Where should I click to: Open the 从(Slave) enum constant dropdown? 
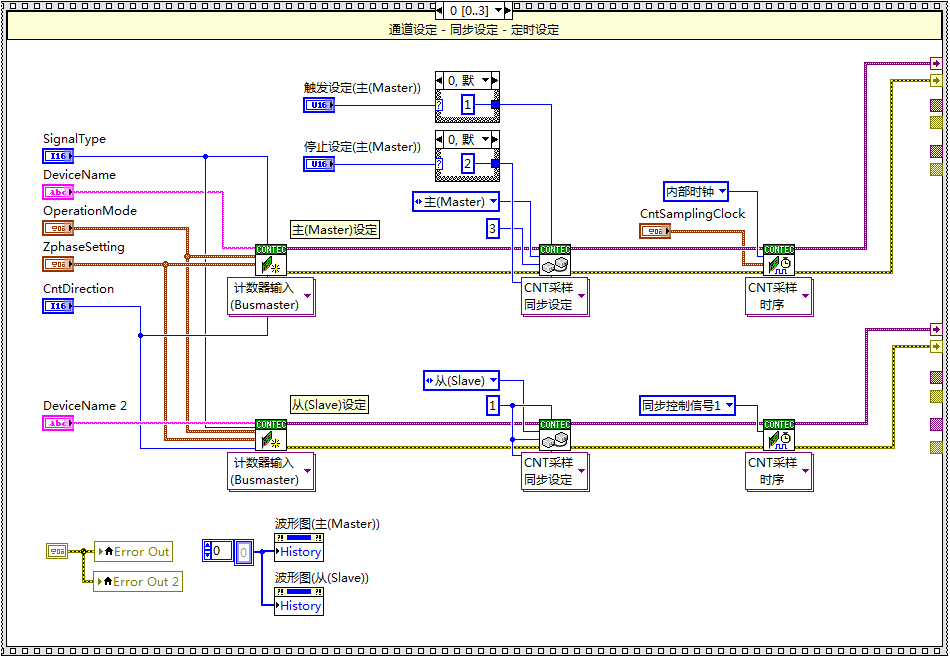490,381
